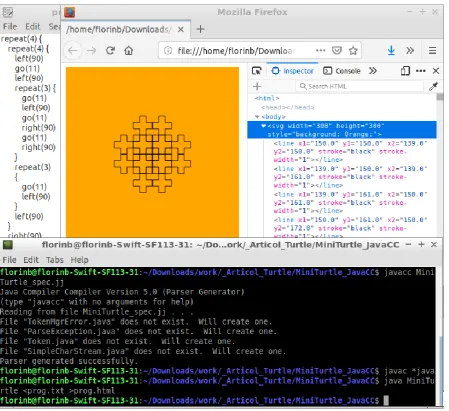This screenshot has height=411, width=449.
Task: Click the Pocket save icon
Action: (337, 50)
